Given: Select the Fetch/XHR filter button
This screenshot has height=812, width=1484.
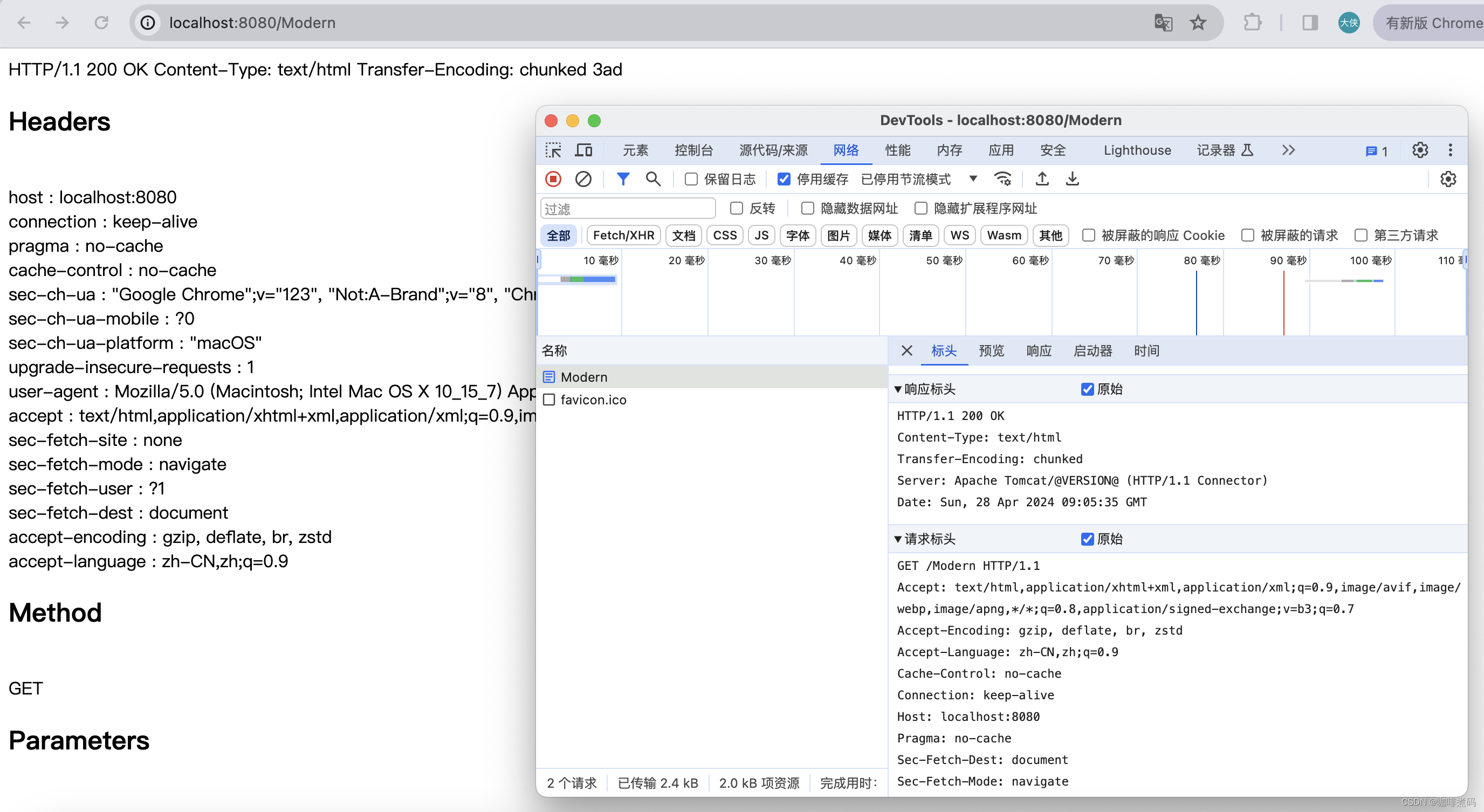Looking at the screenshot, I should tap(623, 236).
